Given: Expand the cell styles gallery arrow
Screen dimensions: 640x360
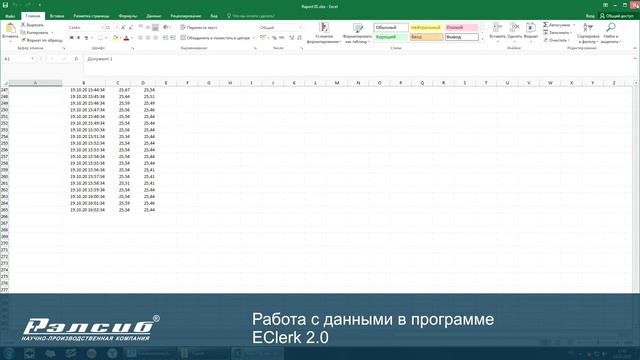Looking at the screenshot, I should (482, 40).
